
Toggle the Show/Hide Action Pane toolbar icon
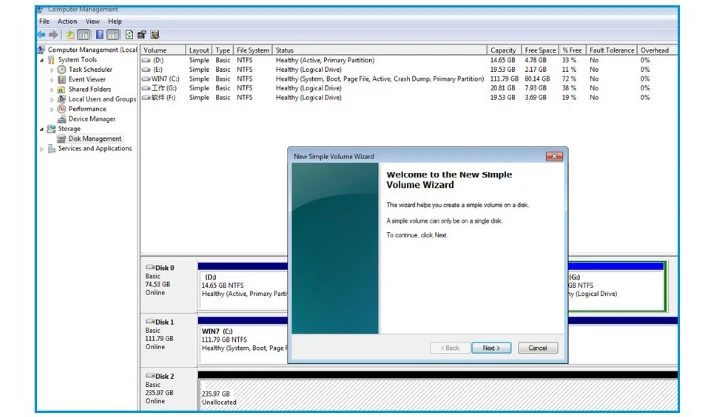click(113, 35)
